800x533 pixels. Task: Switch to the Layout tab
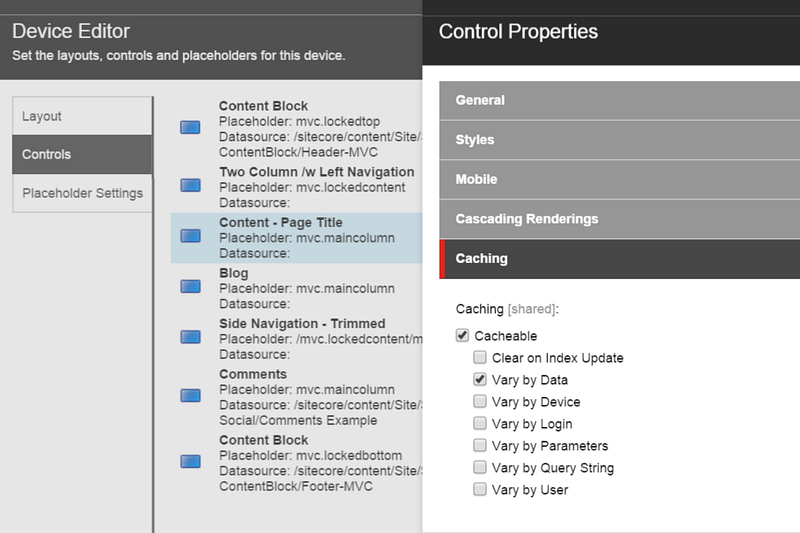tap(82, 116)
